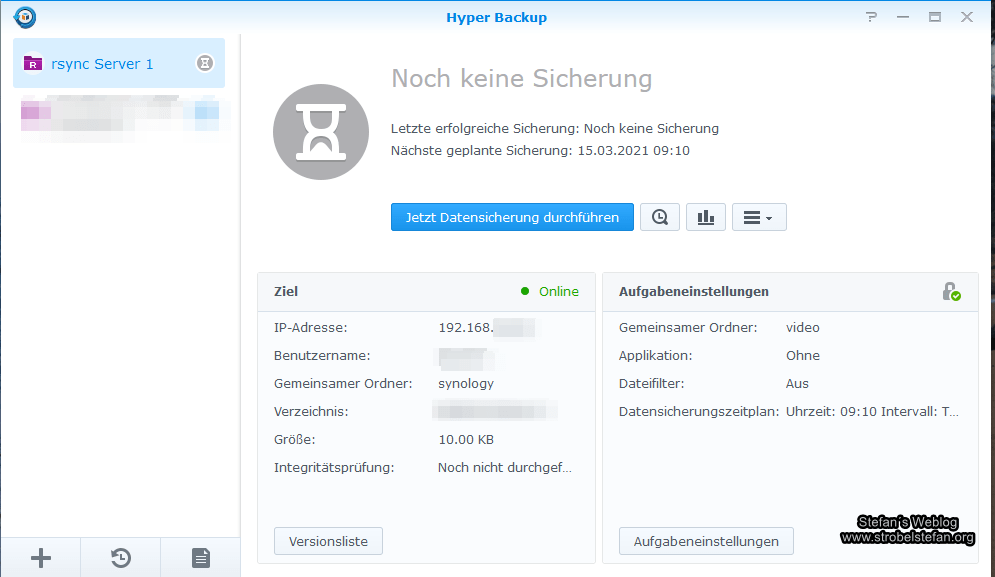View backup statistics with the bar chart icon
This screenshot has height=577, width=995.
(706, 216)
